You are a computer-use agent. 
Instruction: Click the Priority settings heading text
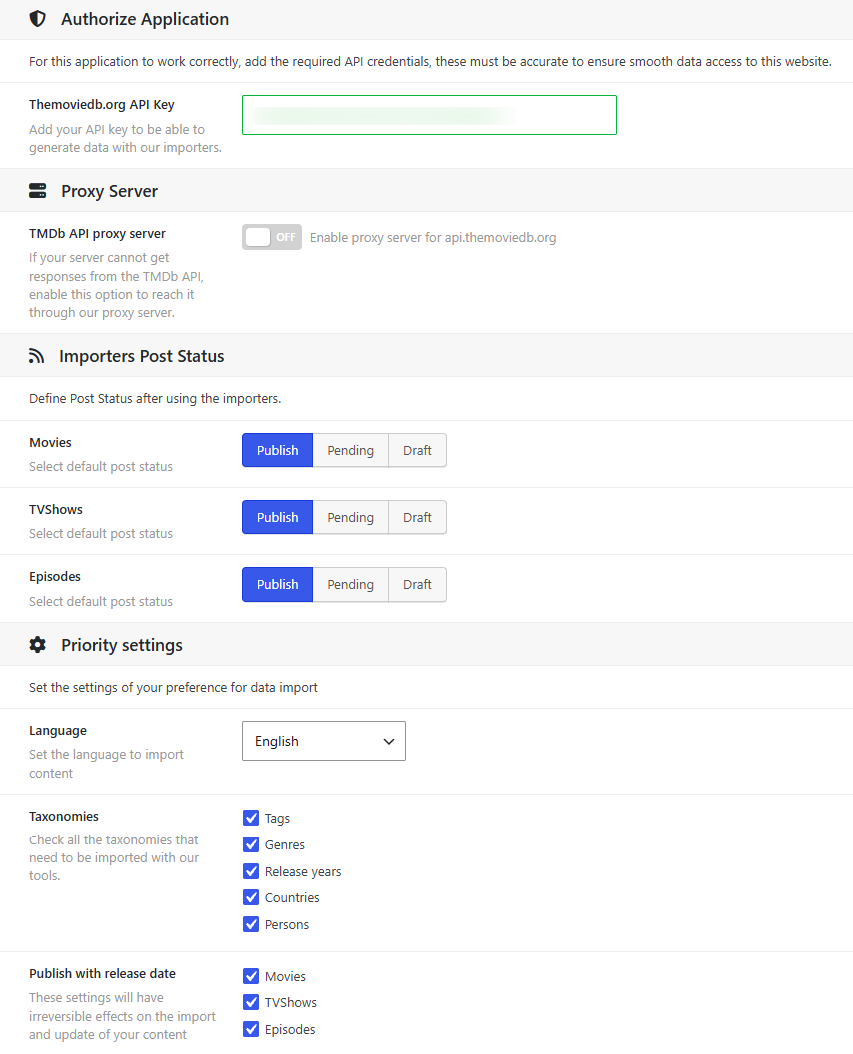122,645
